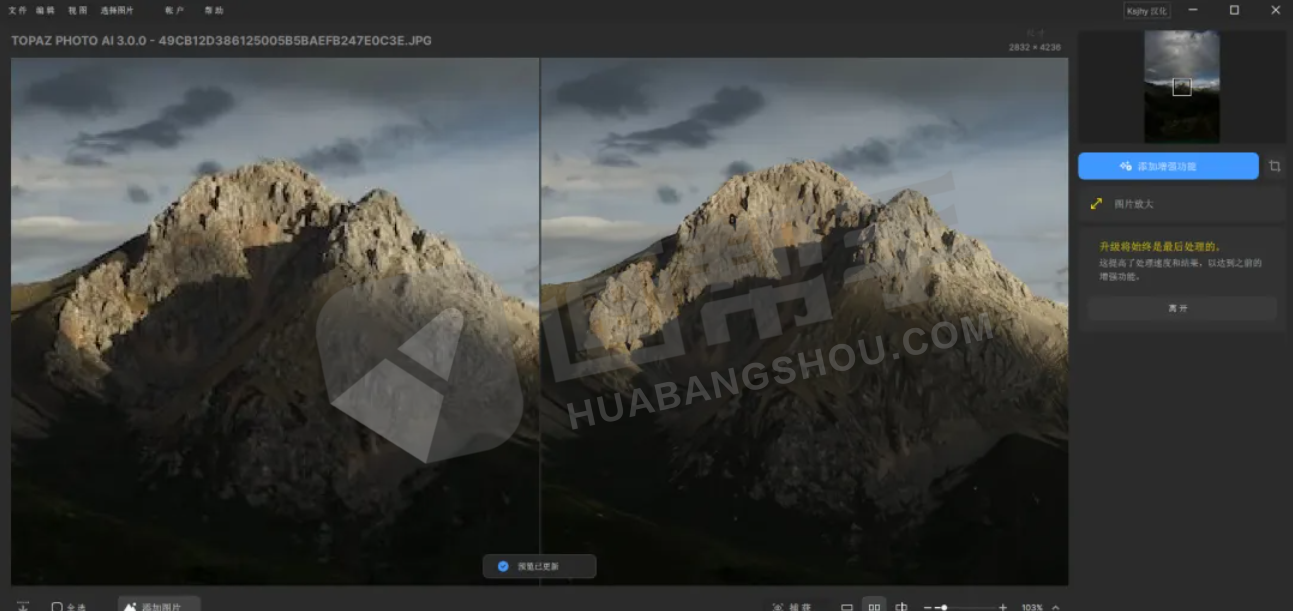Select the split slider view icon

(x=902, y=606)
